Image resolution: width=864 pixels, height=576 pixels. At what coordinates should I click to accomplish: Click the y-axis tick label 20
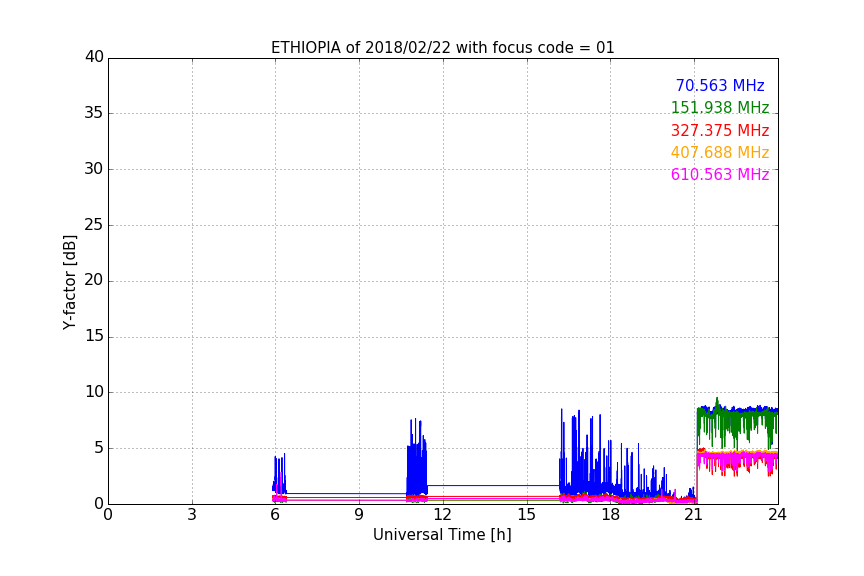(x=94, y=280)
